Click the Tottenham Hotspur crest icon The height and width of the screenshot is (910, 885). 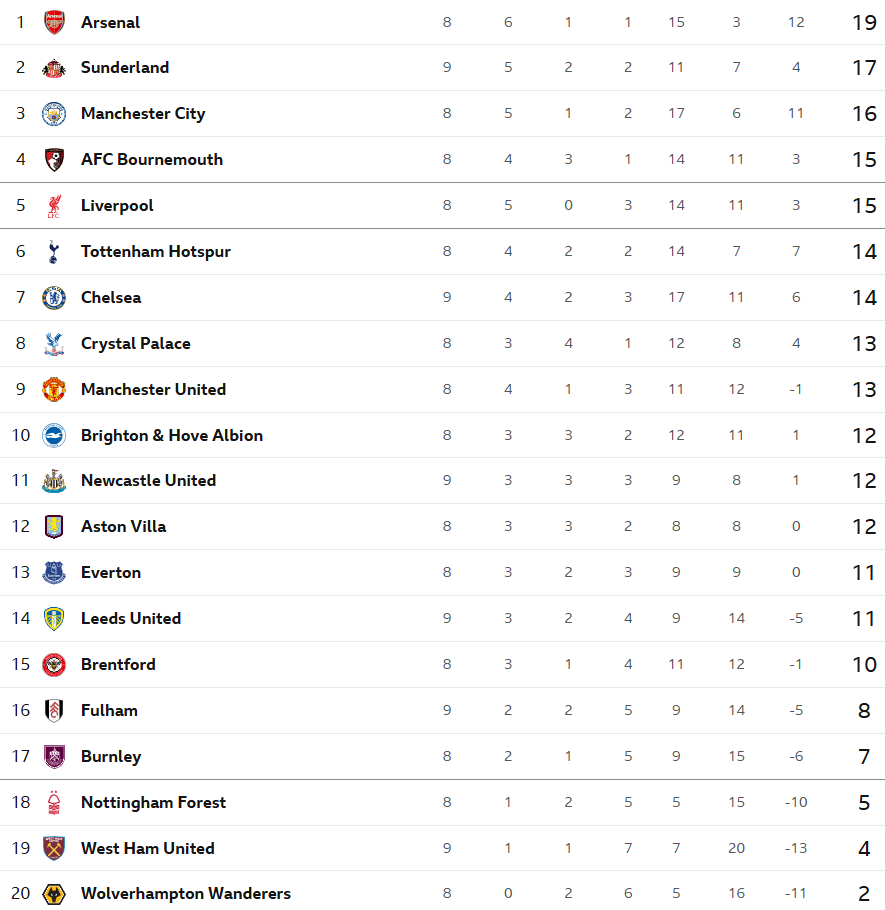pyautogui.click(x=54, y=252)
